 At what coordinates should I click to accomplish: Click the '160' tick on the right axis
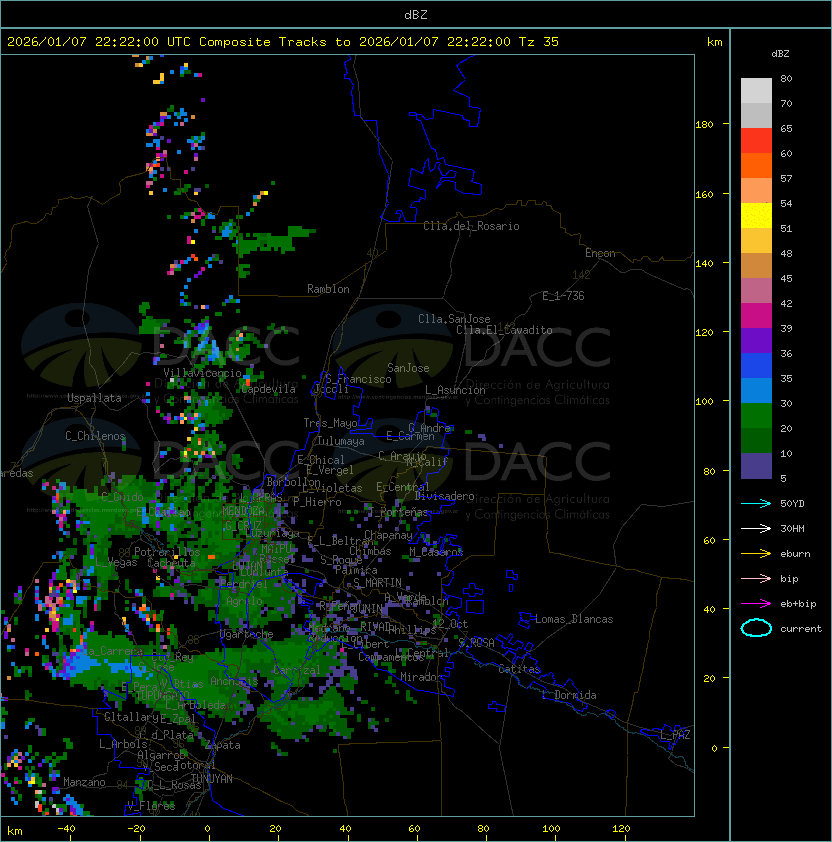click(x=704, y=194)
